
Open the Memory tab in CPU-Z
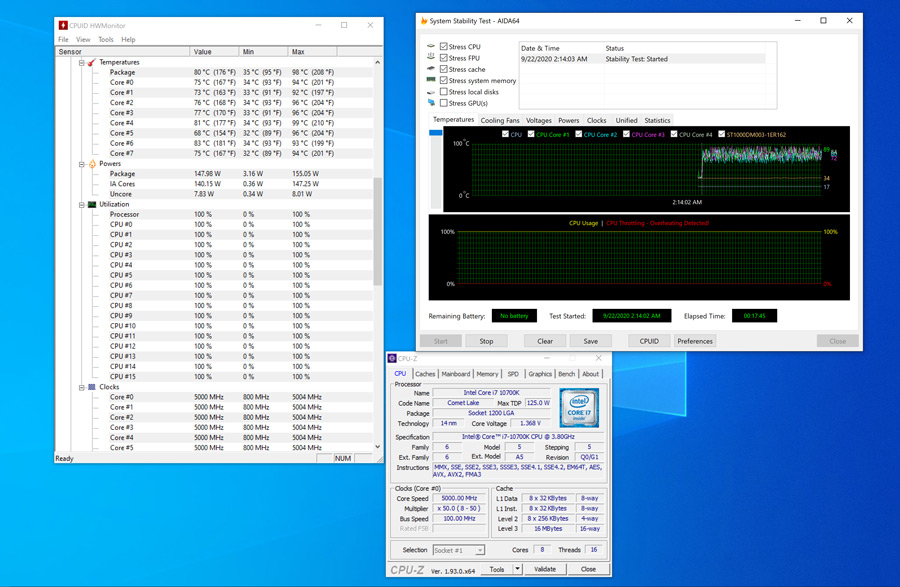point(487,374)
